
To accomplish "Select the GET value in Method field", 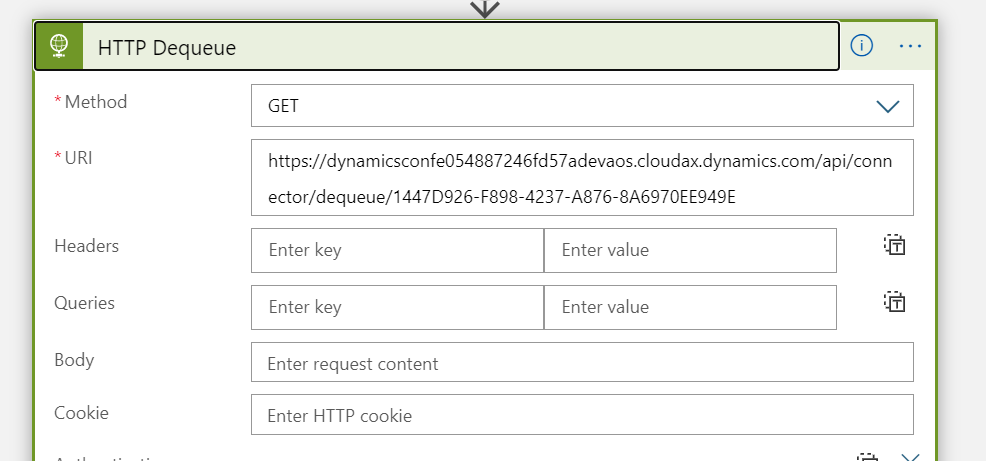I will (284, 106).
